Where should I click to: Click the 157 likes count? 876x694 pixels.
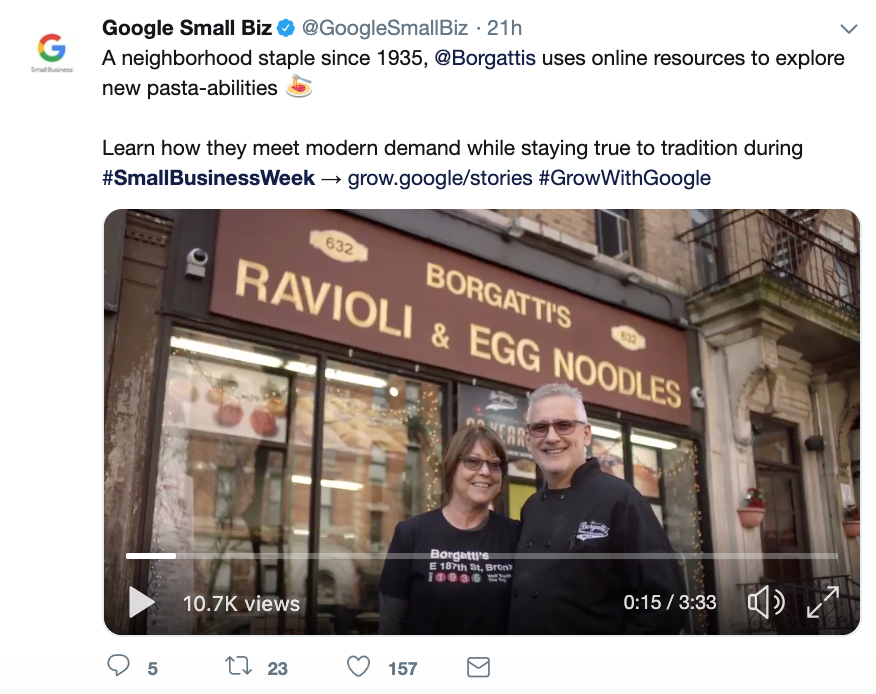tap(402, 668)
